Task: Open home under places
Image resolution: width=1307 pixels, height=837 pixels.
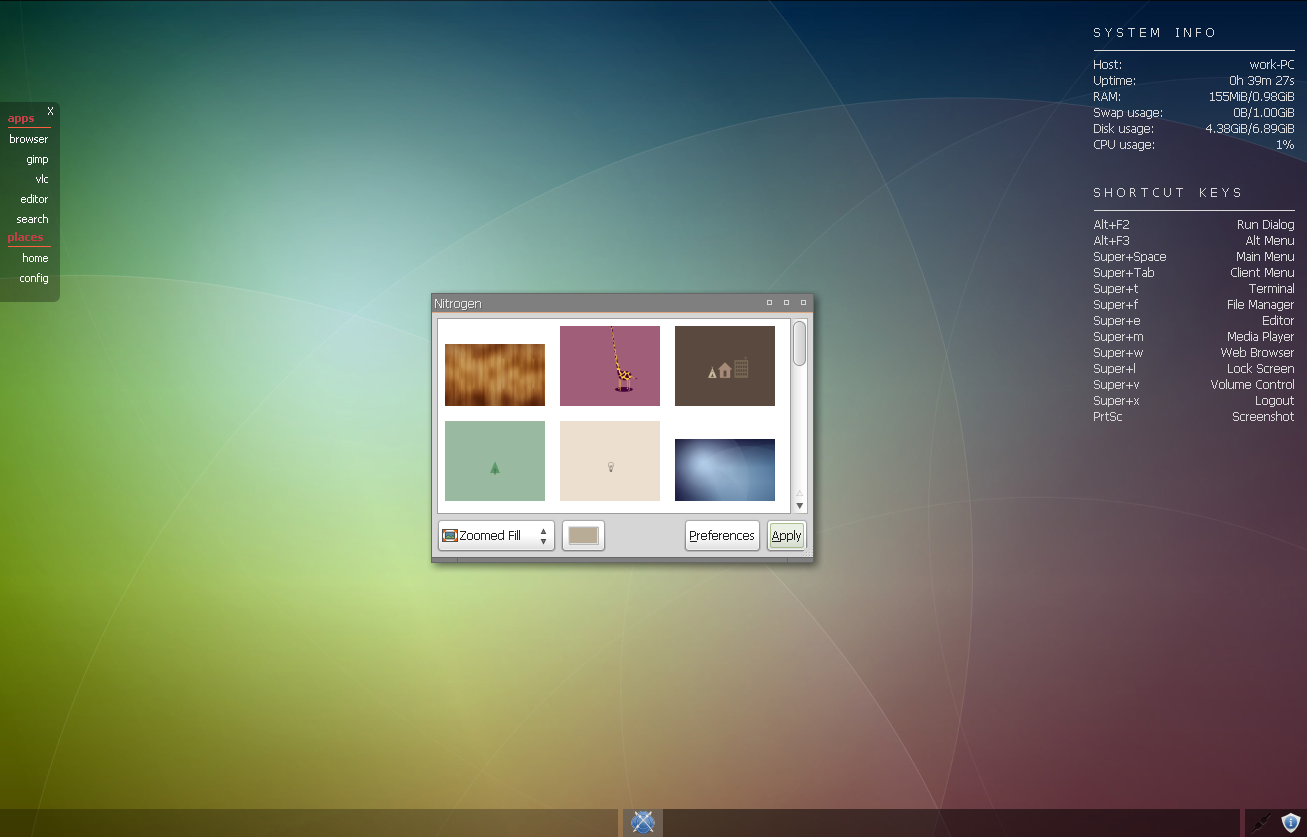Action: point(35,258)
